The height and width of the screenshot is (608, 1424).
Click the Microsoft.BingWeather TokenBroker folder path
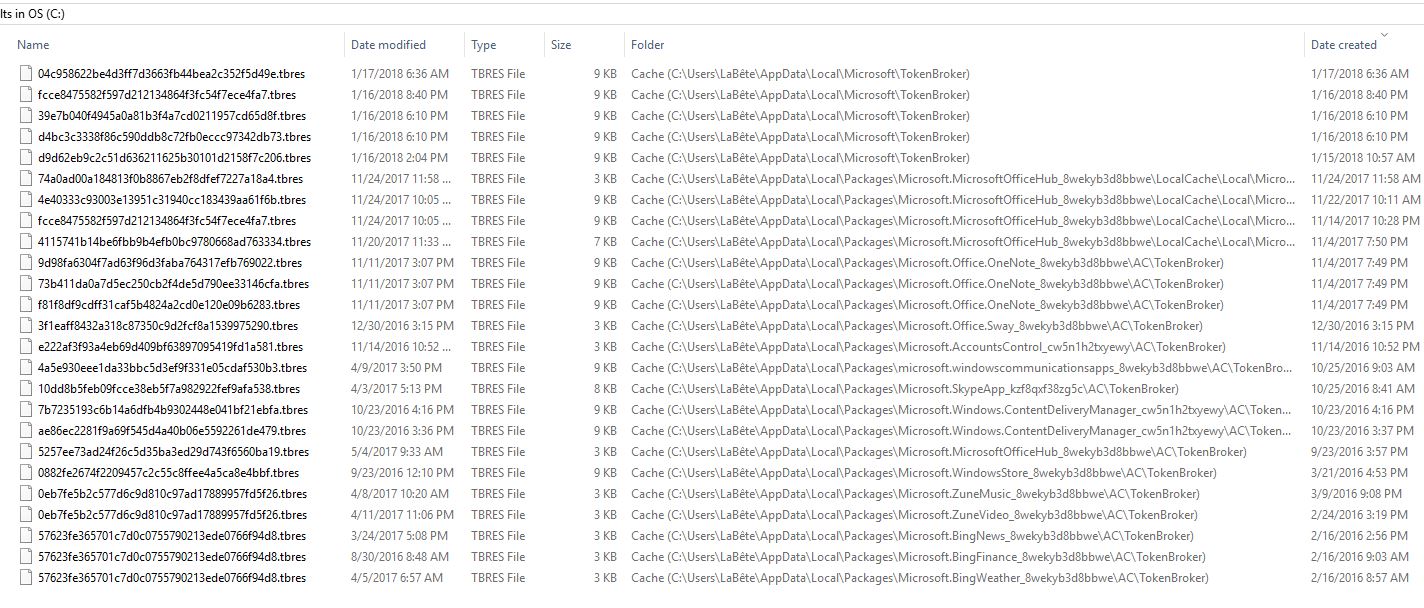click(920, 578)
